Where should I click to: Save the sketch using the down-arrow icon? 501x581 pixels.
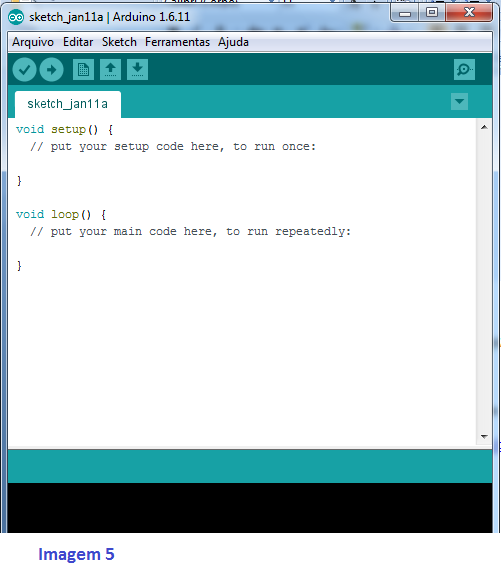point(137,70)
